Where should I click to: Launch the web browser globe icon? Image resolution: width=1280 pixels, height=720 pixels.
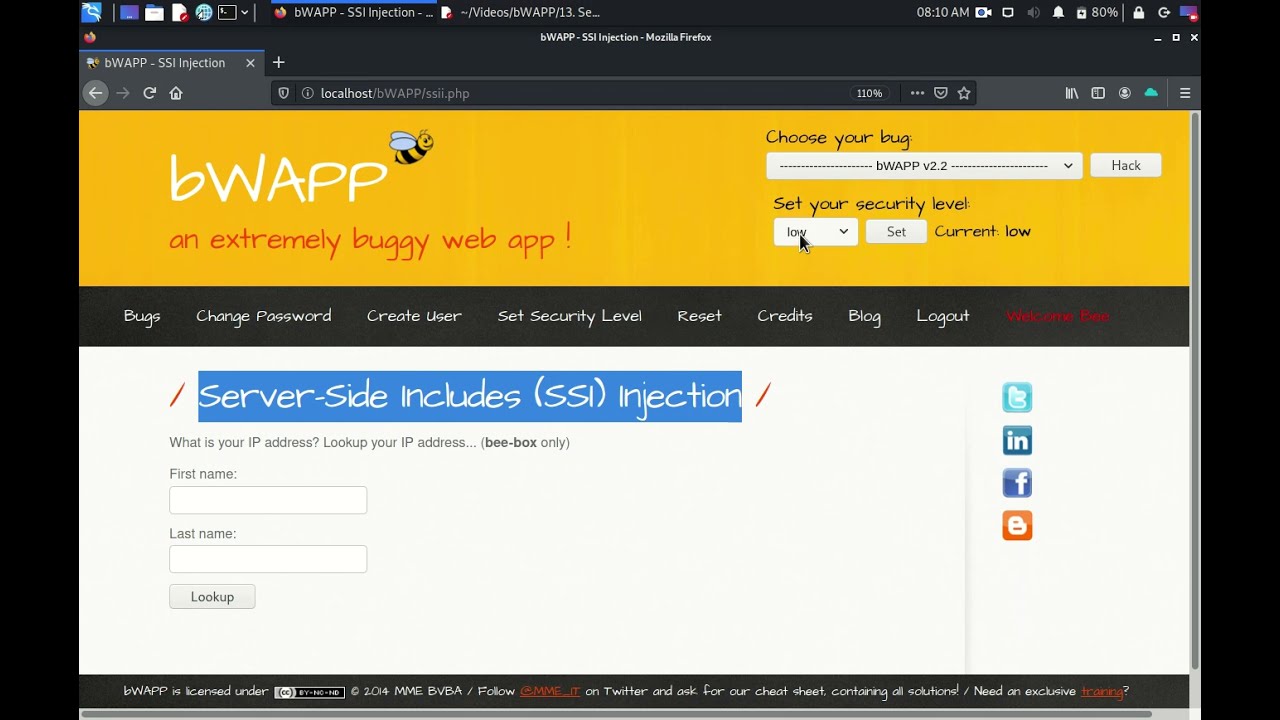(204, 12)
